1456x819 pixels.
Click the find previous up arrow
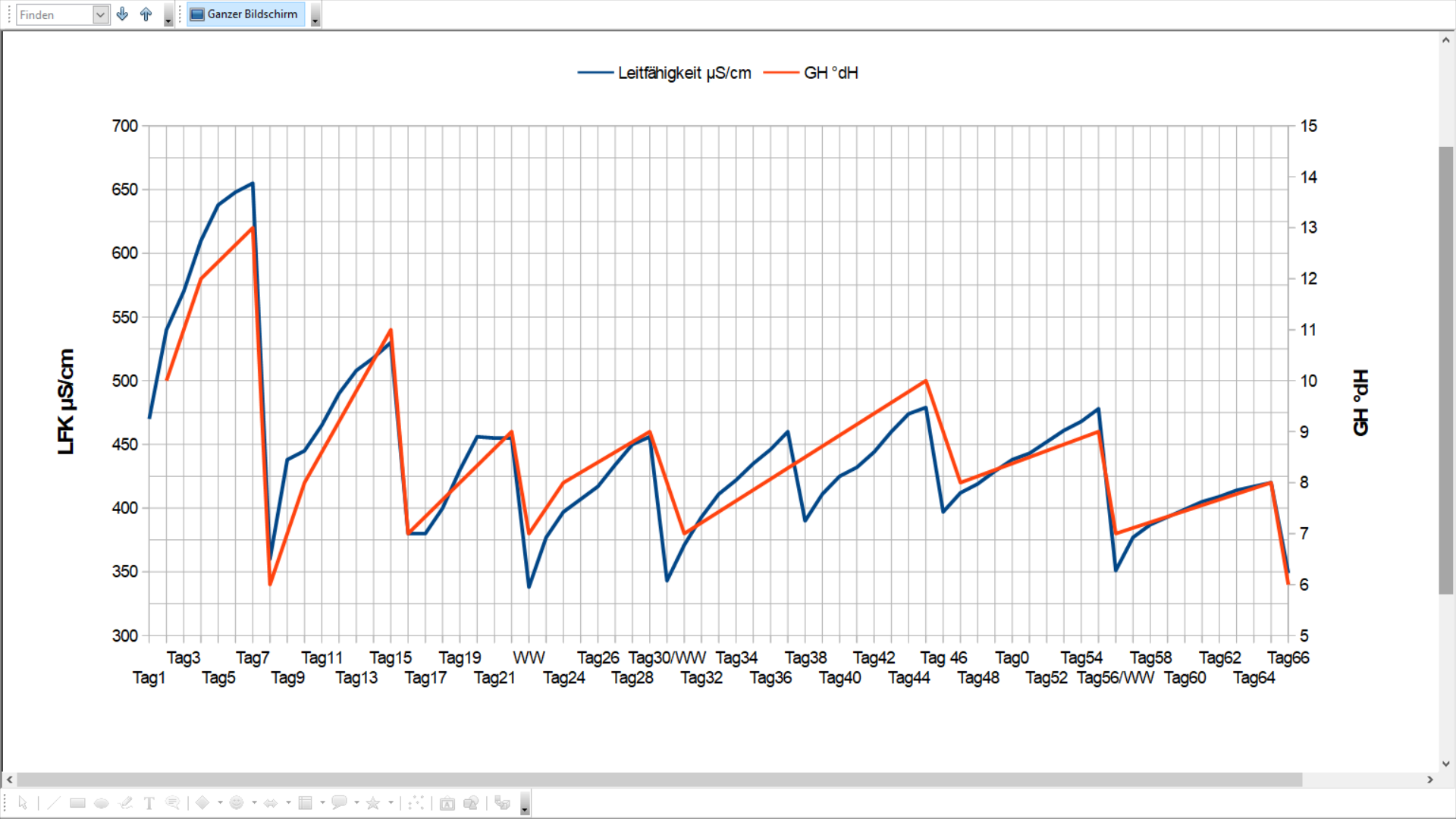[146, 14]
